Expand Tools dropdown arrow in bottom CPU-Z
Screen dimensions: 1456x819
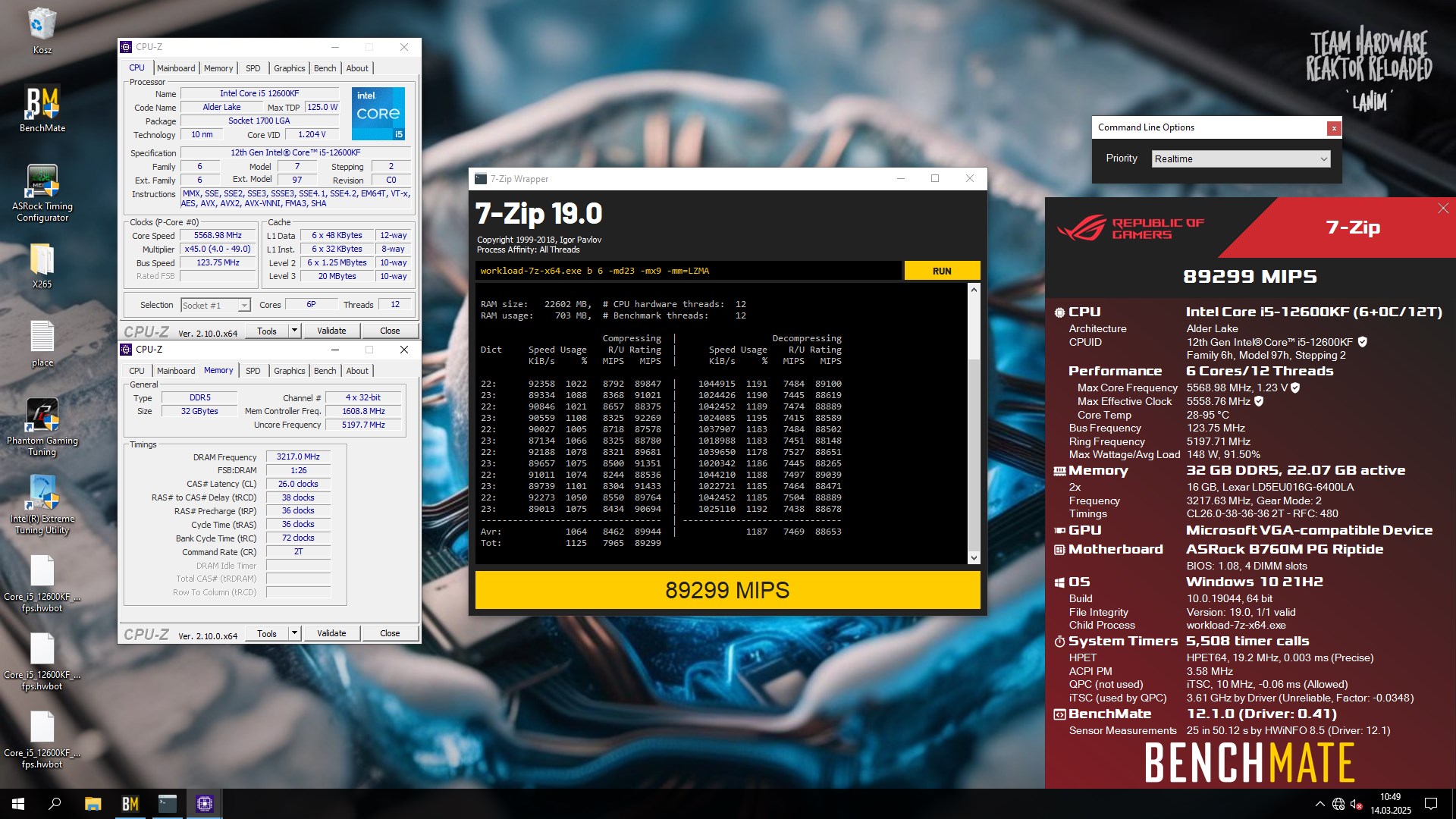(x=294, y=633)
